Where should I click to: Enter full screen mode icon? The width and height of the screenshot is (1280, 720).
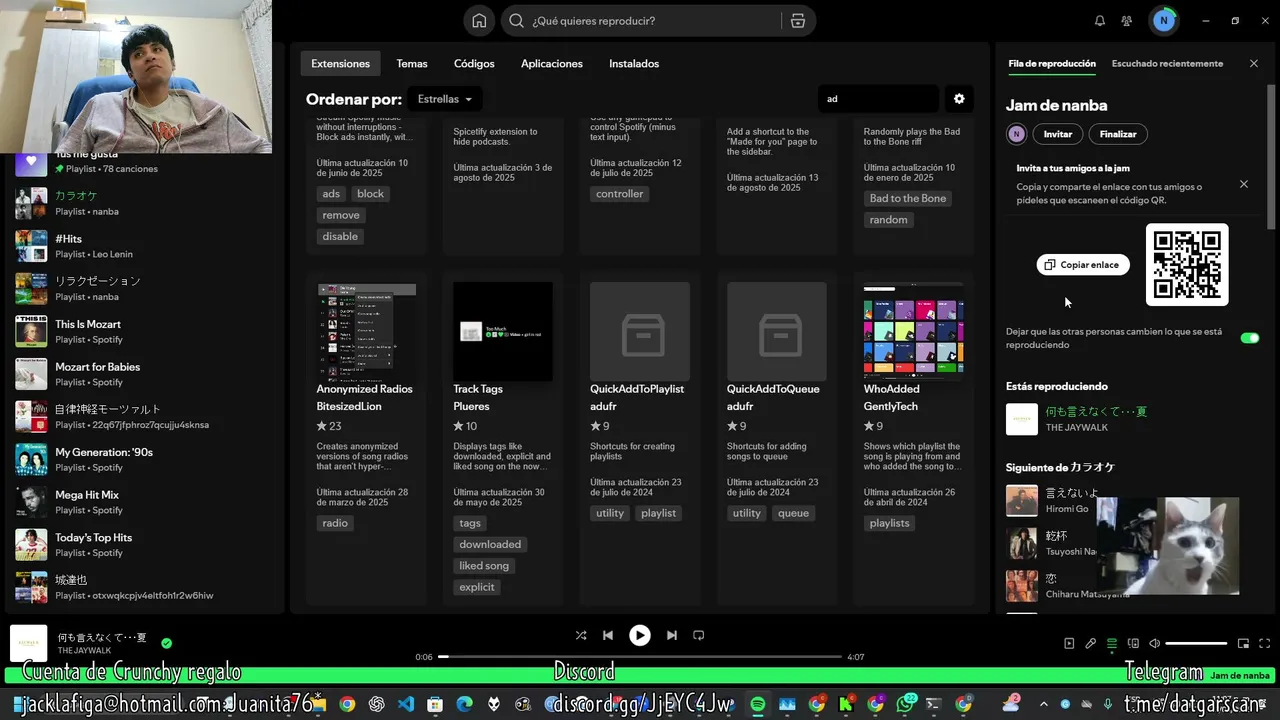point(1264,644)
